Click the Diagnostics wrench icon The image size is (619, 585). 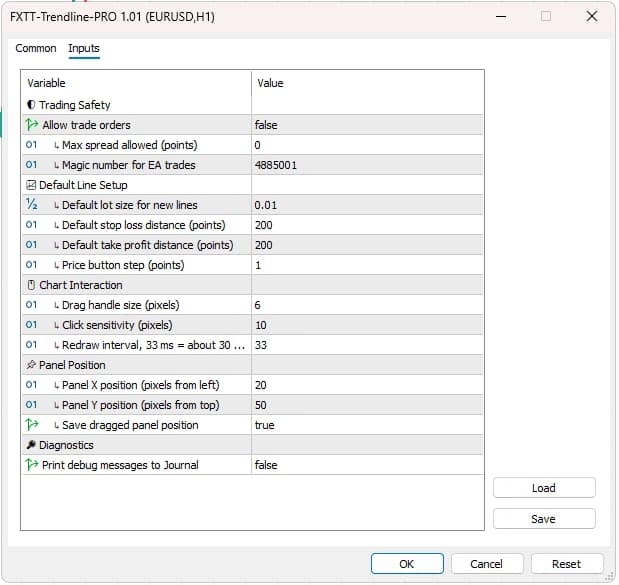click(31, 445)
